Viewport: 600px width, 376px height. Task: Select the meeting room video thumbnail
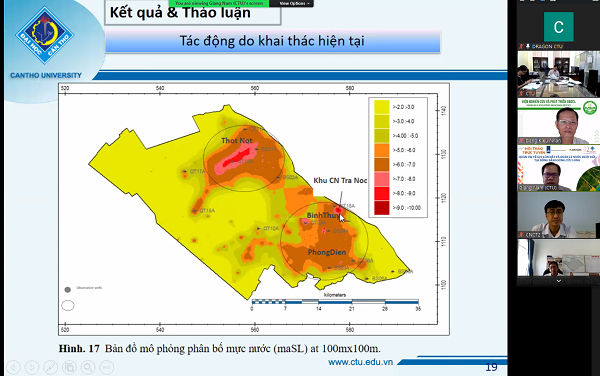point(558,73)
